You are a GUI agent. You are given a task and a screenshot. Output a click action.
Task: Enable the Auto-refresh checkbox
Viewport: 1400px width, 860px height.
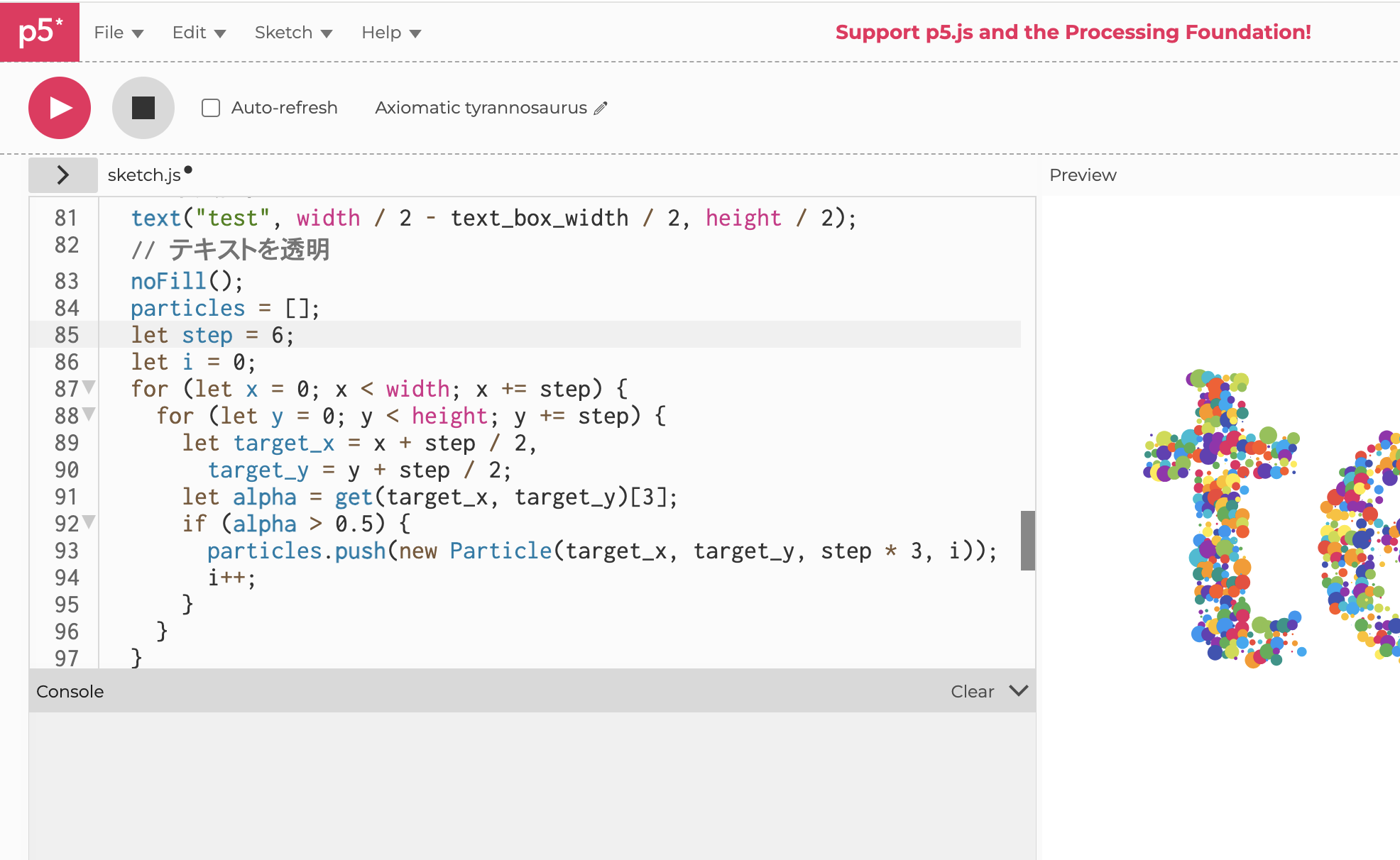coord(210,108)
